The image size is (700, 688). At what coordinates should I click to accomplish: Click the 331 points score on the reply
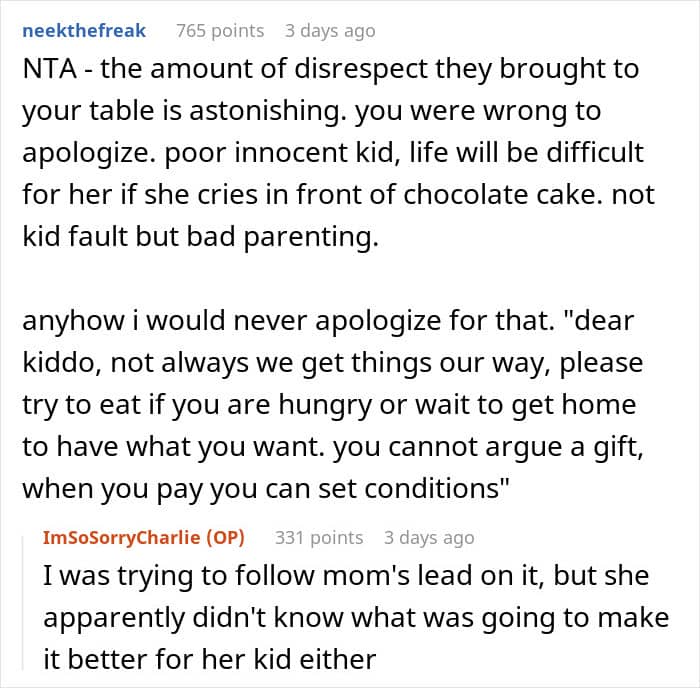point(319,537)
